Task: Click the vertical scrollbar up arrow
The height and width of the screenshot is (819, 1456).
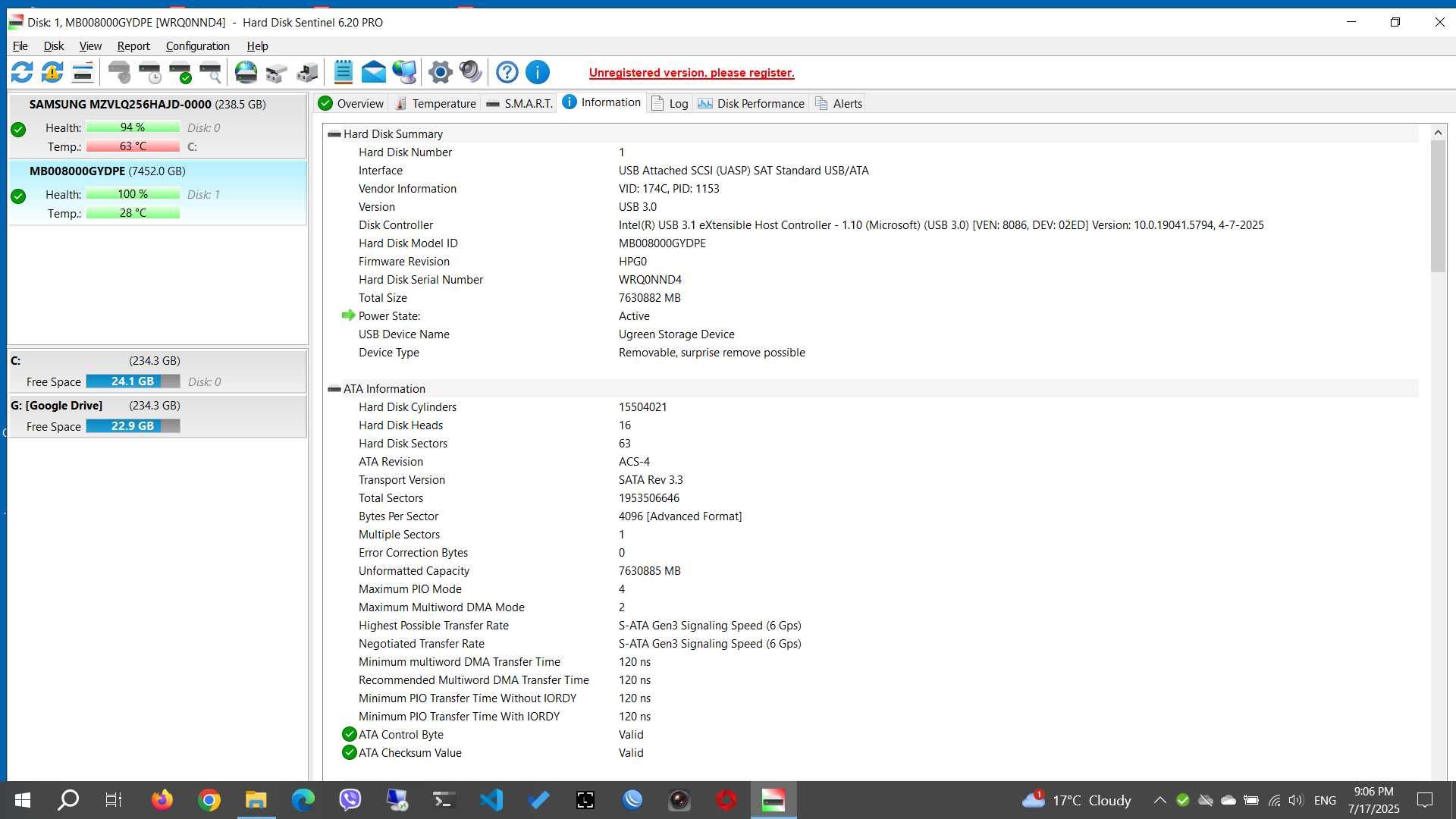Action: tap(1438, 133)
